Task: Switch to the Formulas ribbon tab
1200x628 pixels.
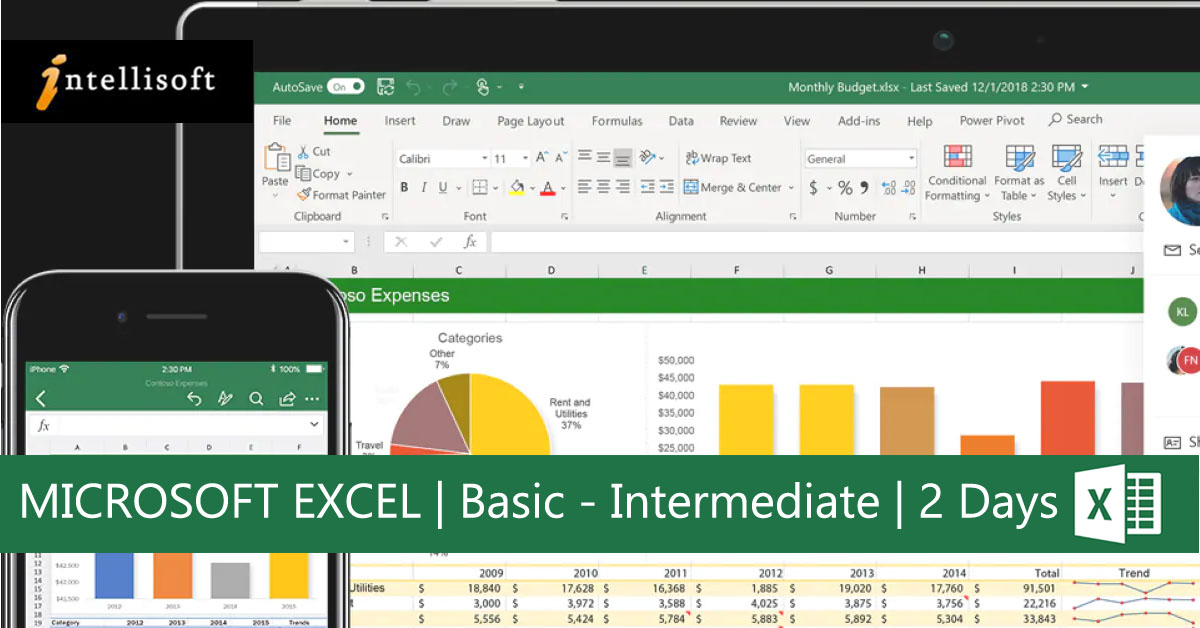Action: point(617,121)
